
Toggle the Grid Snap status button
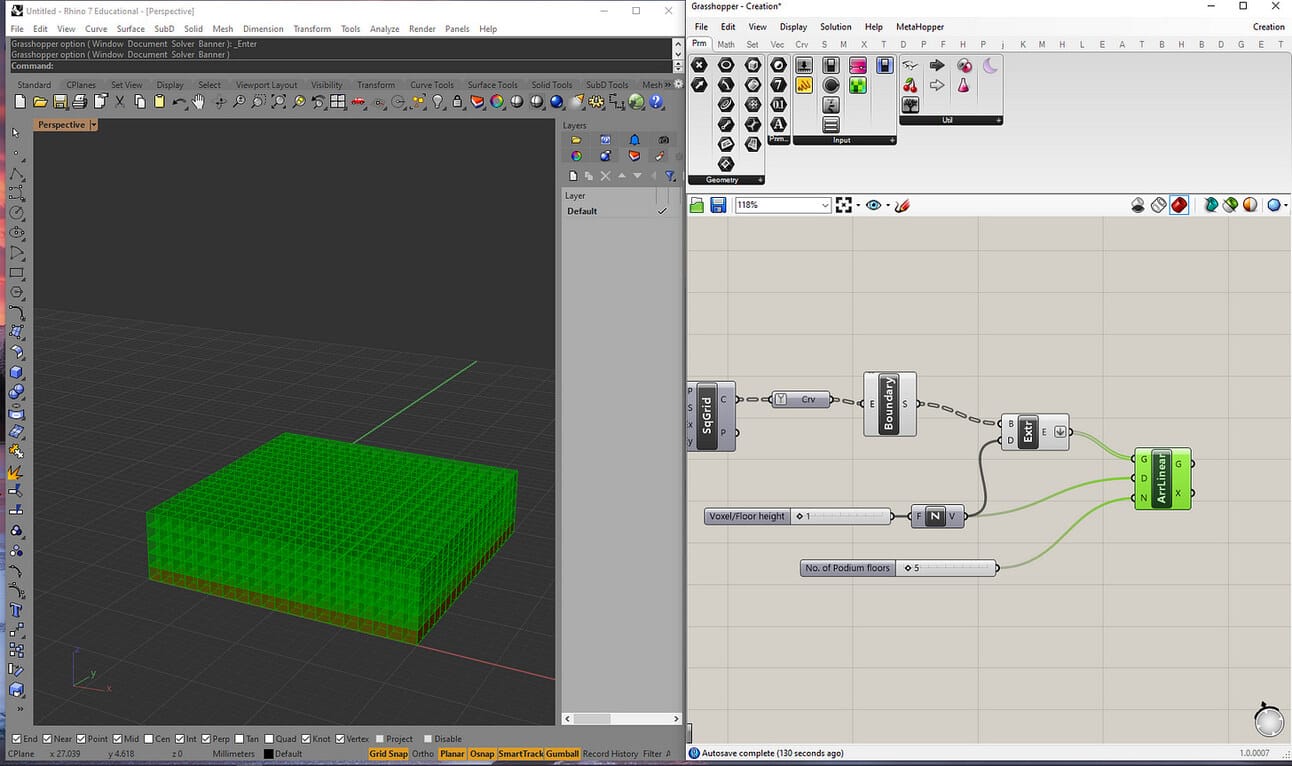[388, 754]
